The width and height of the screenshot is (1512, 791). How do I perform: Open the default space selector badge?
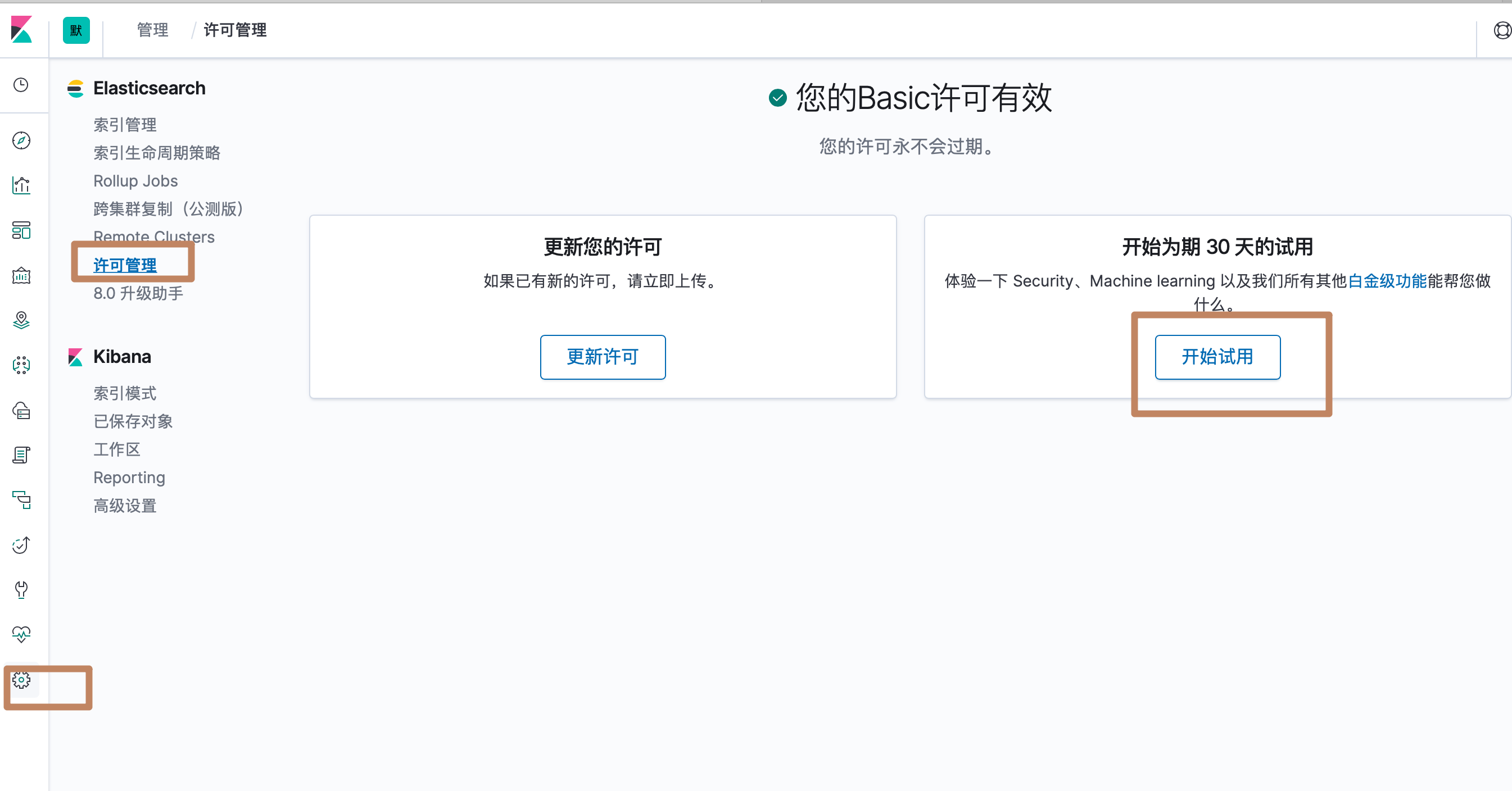pos(76,30)
